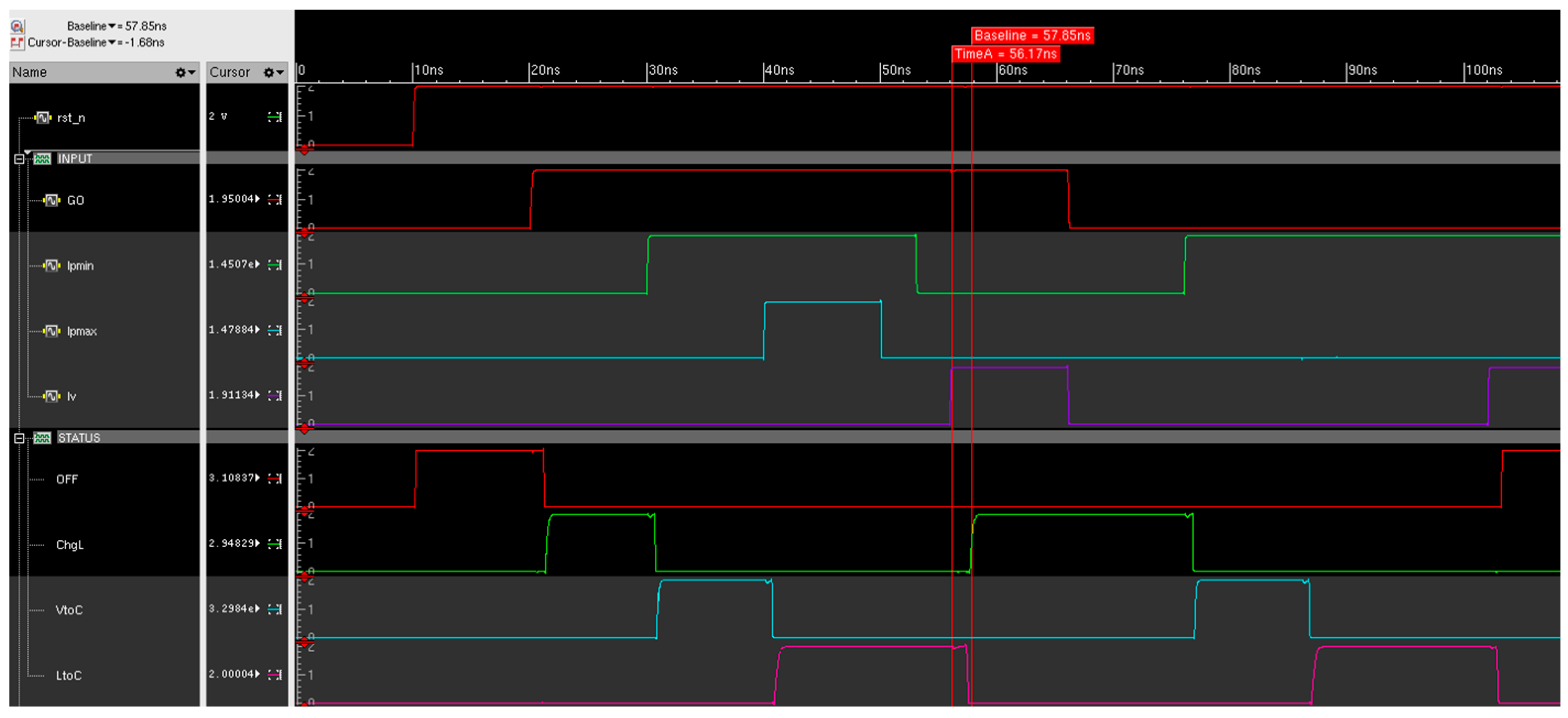Click the 10ns mark on the time ruler
The image size is (1568, 718).
[x=429, y=71]
